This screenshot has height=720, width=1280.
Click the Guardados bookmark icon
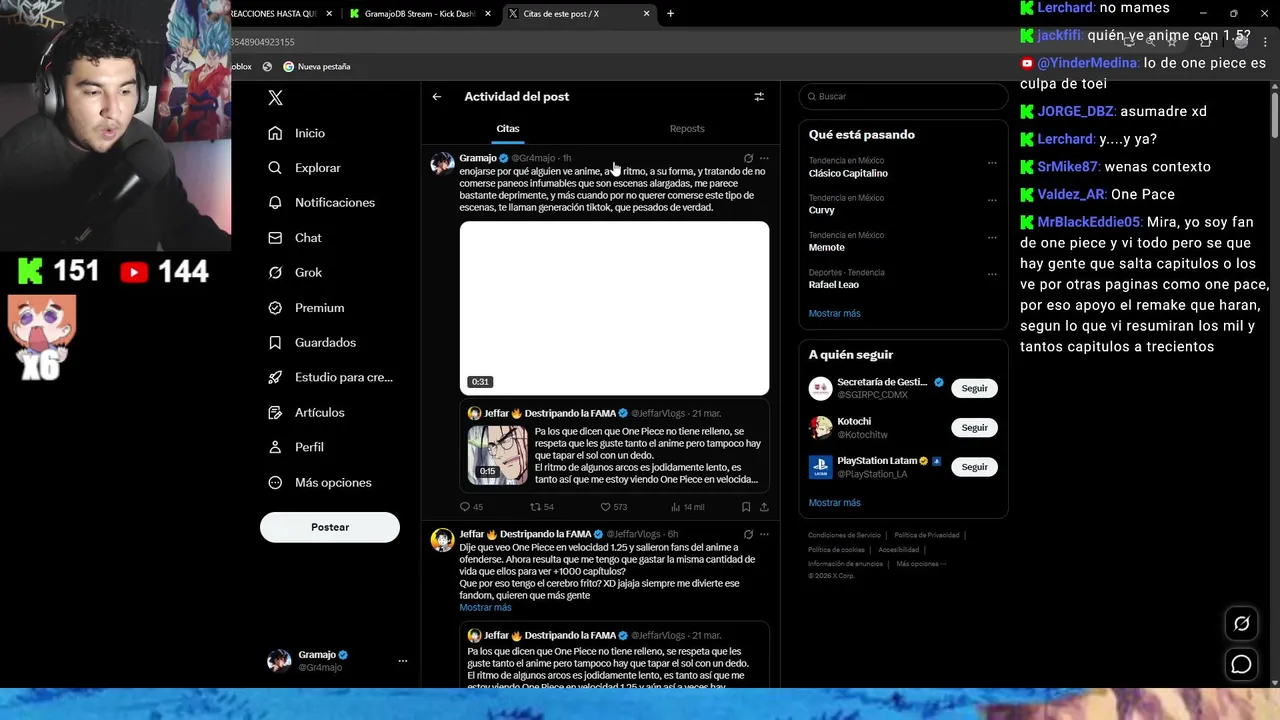tap(275, 343)
